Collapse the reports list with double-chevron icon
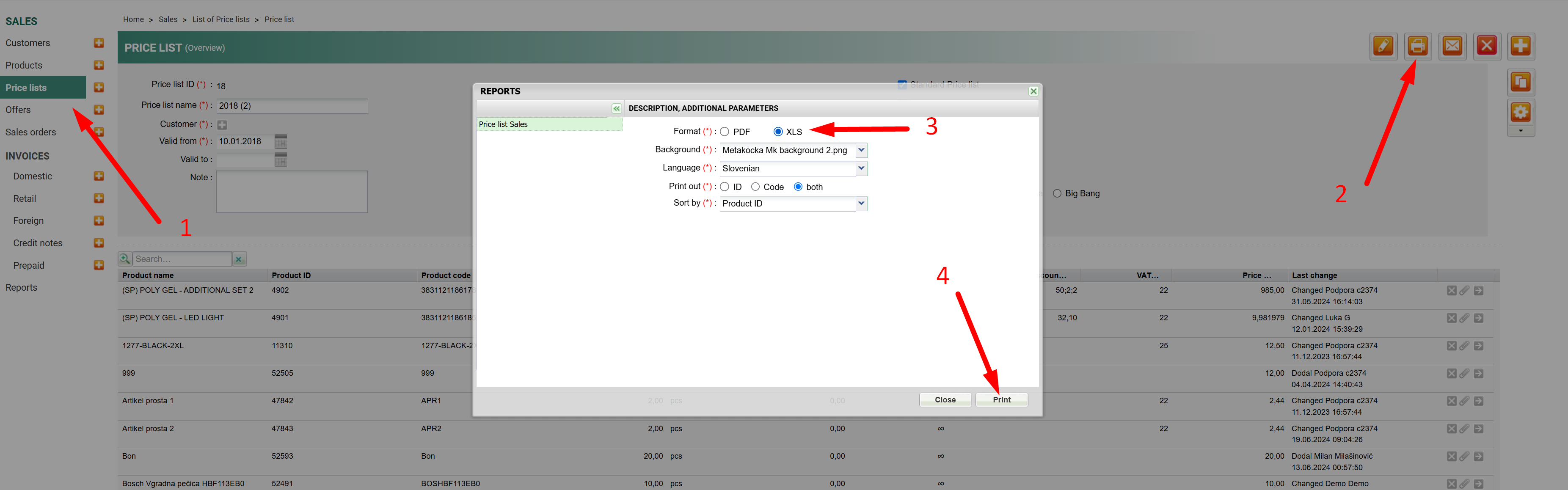Screen dimensions: 1568x490 616,108
